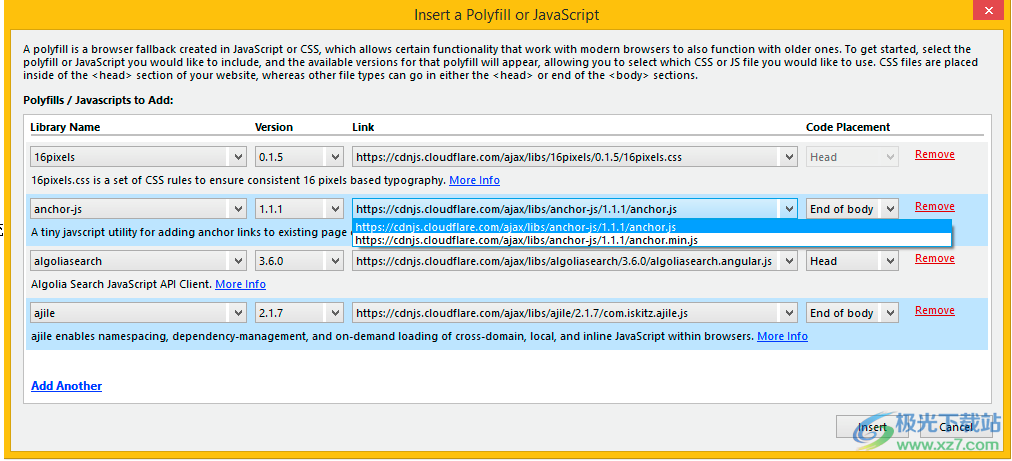Open the 1.1.1 version dropdown

(x=299, y=209)
